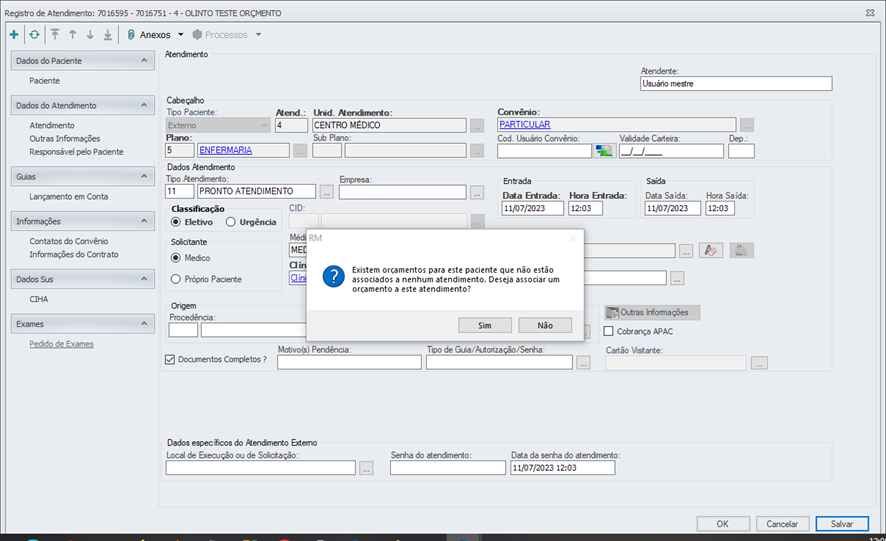886x541 pixels.
Task: Click lookup button beside Cartão Visitante
Action: [x=759, y=363]
